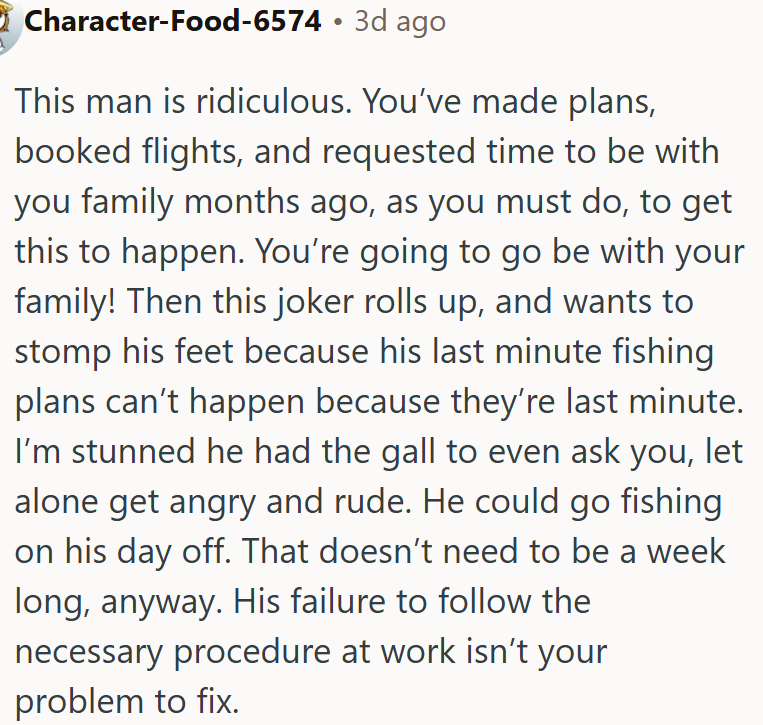
Task: Click the words 'alone get angry and rude.'
Action: coord(213,502)
